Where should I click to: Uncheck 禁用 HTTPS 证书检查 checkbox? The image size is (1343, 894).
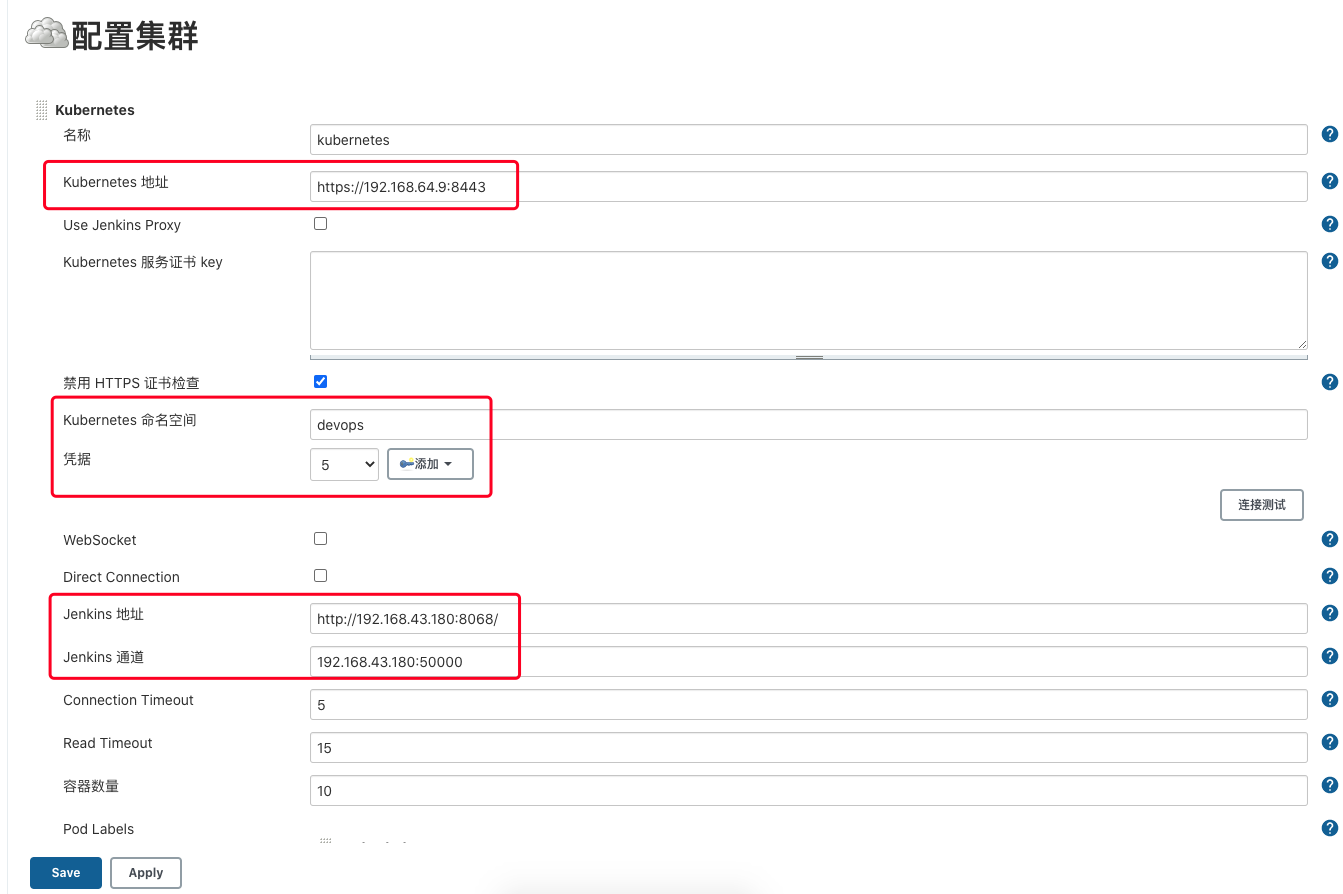click(320, 381)
